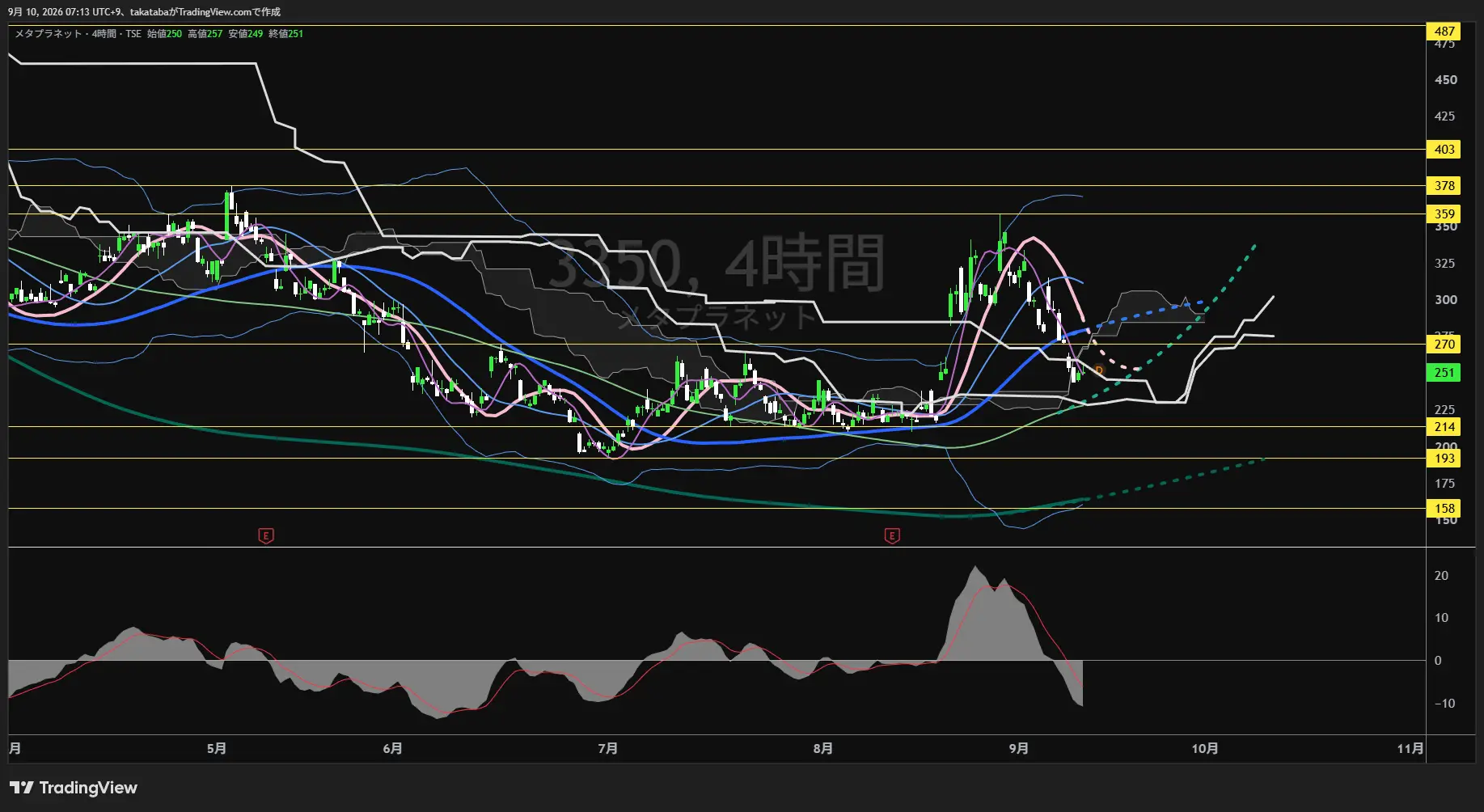Click the 225 price axis tick
Screen dimensions: 1484x812
(1445, 410)
